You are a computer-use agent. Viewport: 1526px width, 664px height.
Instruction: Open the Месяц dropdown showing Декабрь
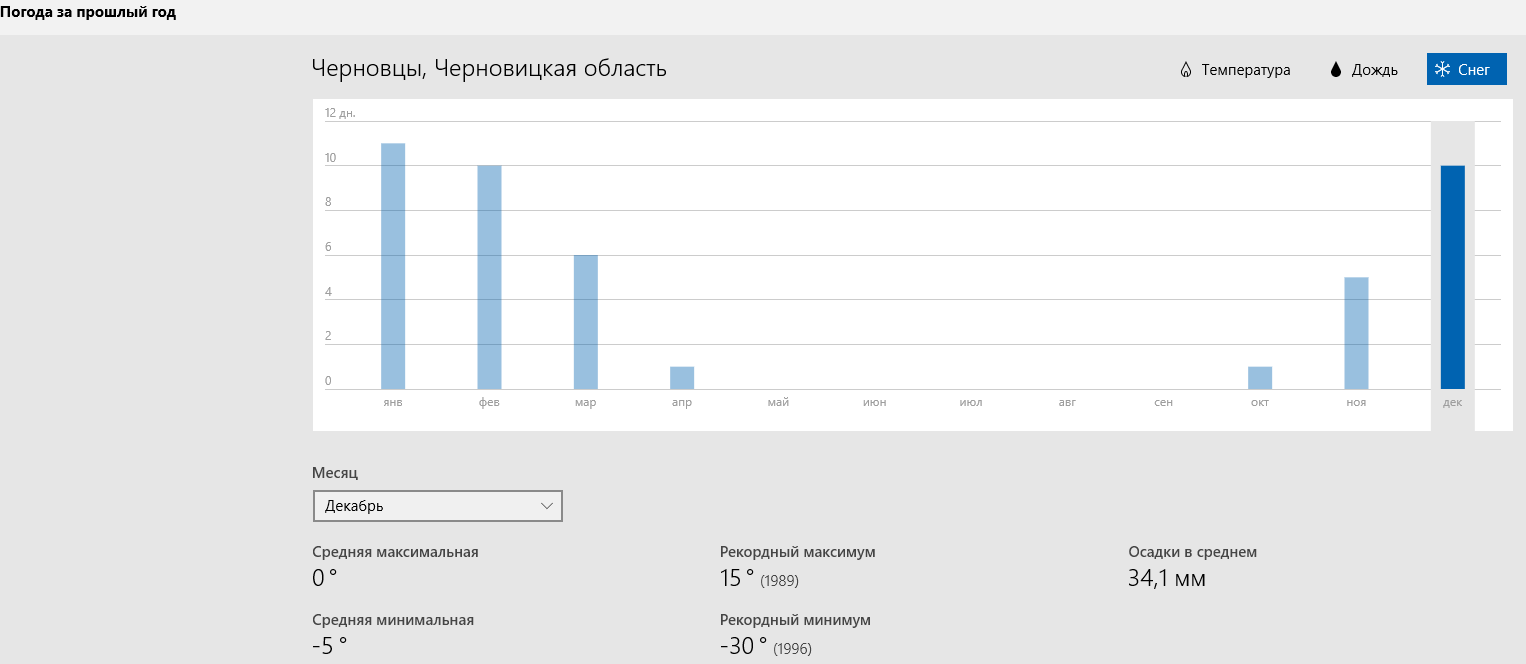click(437, 506)
